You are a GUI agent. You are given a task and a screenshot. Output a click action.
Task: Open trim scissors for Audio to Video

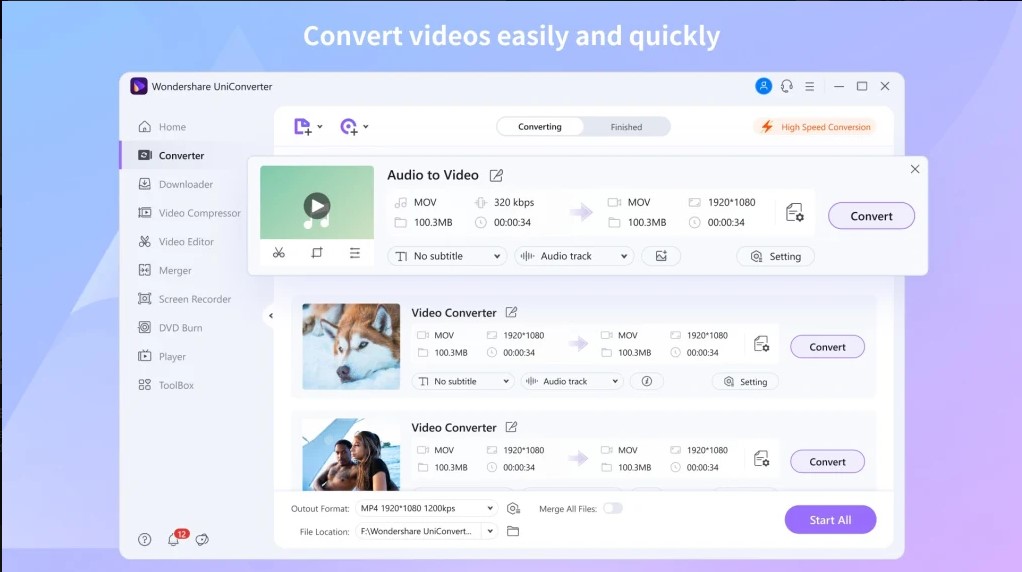click(x=279, y=252)
